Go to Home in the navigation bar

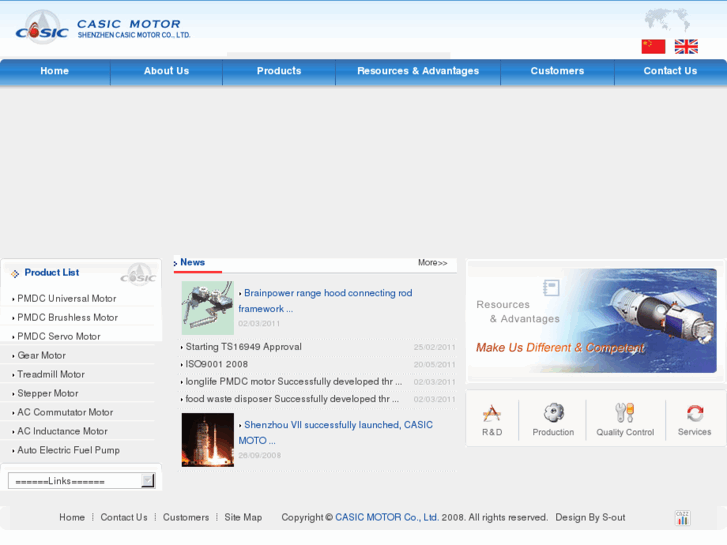(x=55, y=71)
